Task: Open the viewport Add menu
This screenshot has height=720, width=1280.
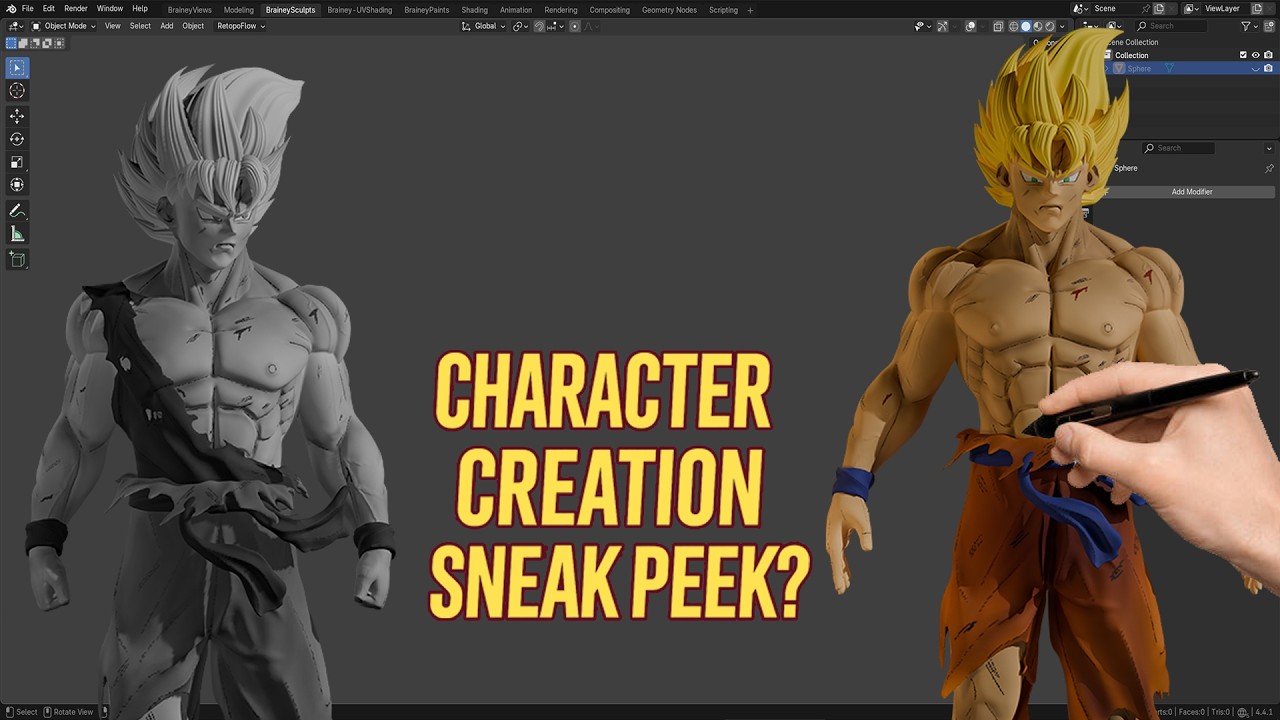Action: pyautogui.click(x=167, y=26)
